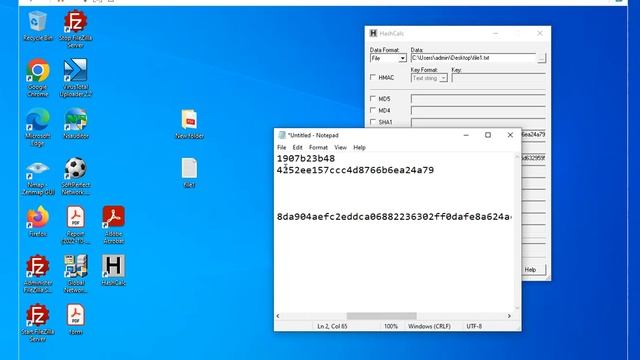640x360 pixels.
Task: Open Notepad View menu
Action: (340, 147)
